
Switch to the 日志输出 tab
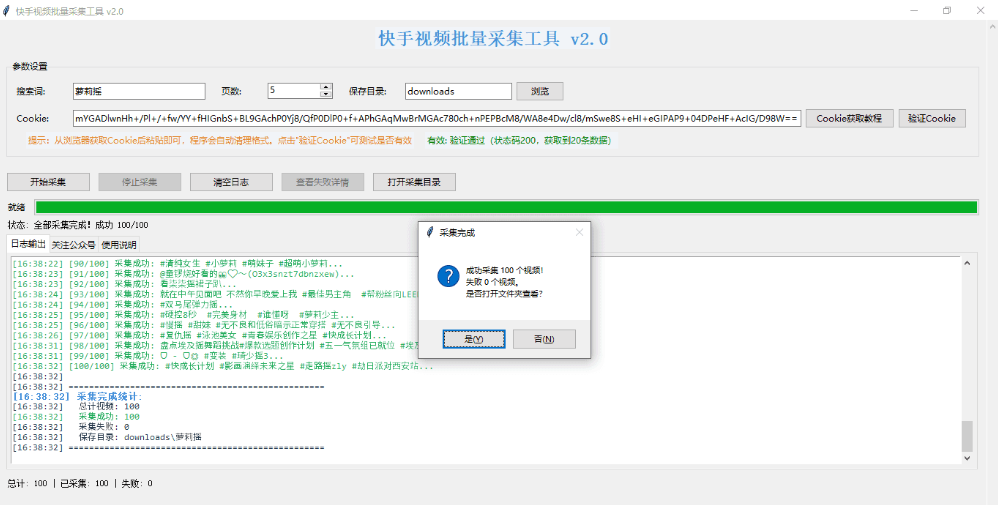[x=28, y=244]
